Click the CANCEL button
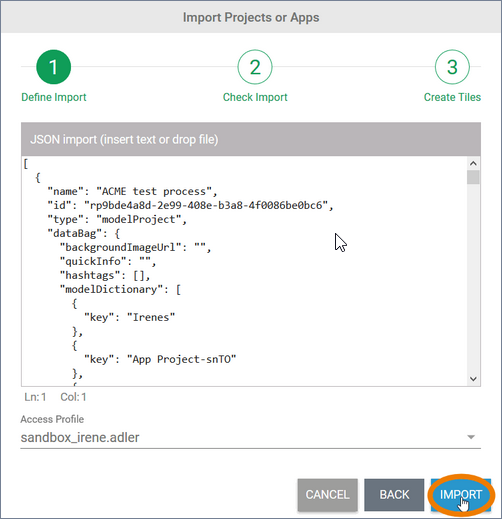 [328, 495]
